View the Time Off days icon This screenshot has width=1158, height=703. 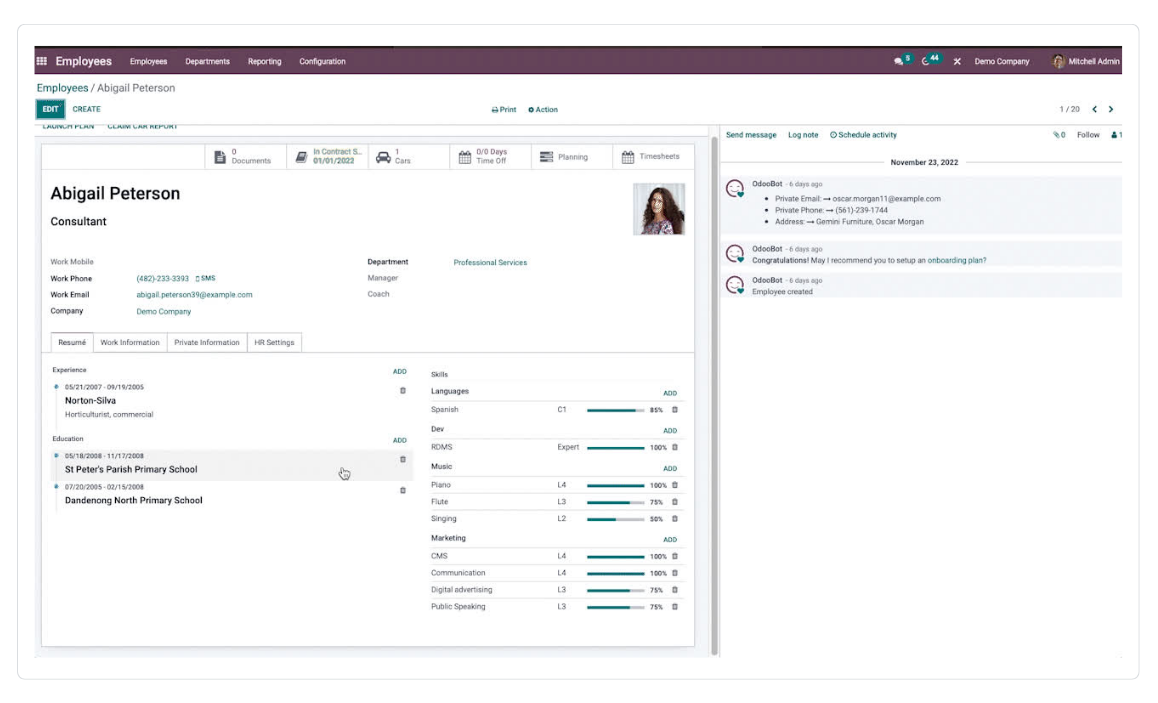pos(464,156)
